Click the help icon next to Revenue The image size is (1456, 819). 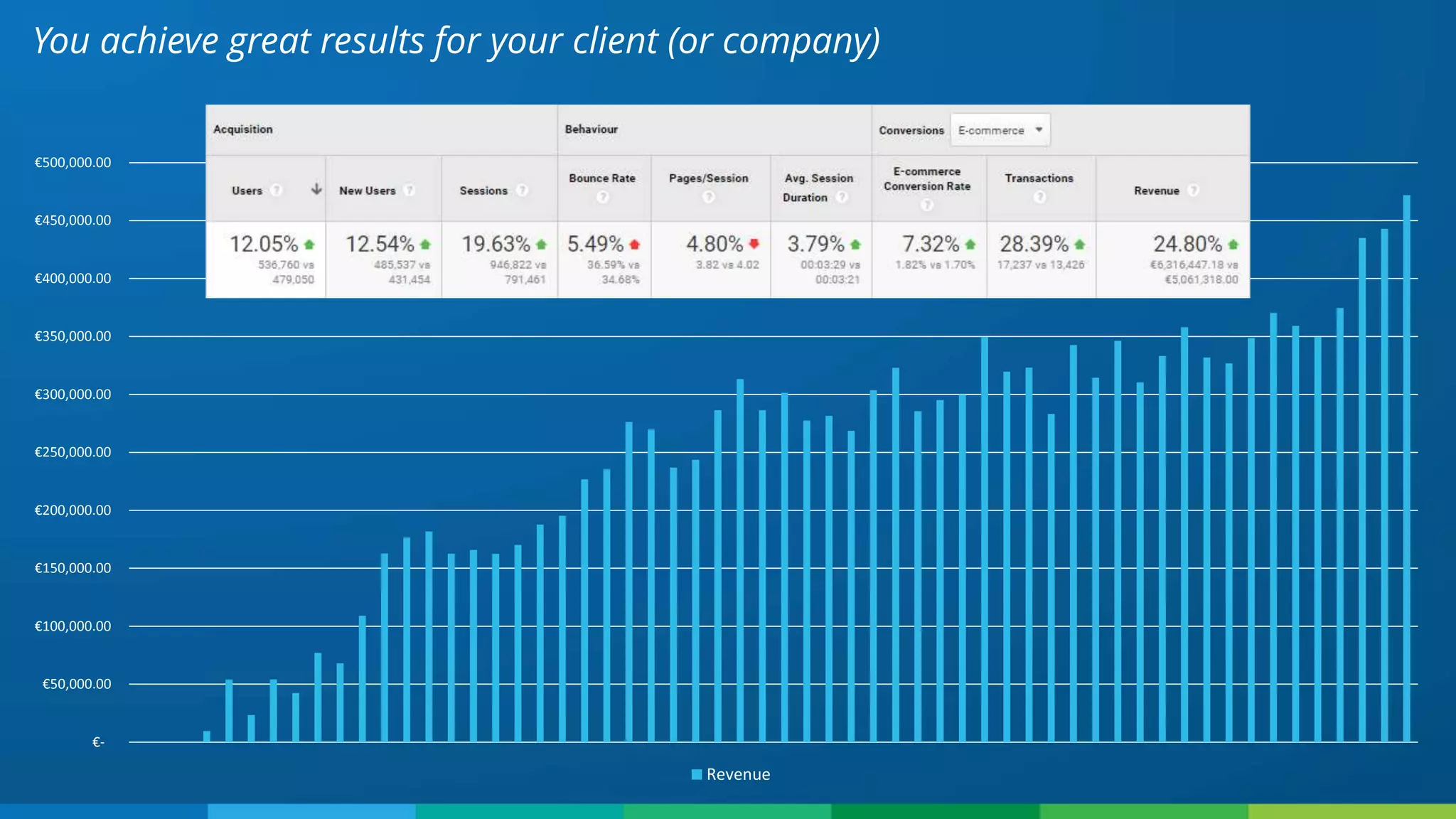(x=1194, y=190)
